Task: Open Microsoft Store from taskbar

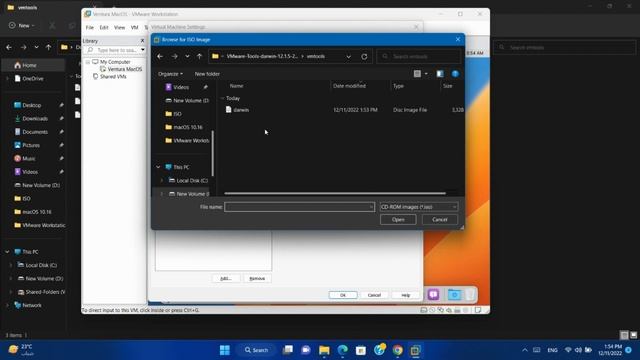Action: coord(361,350)
